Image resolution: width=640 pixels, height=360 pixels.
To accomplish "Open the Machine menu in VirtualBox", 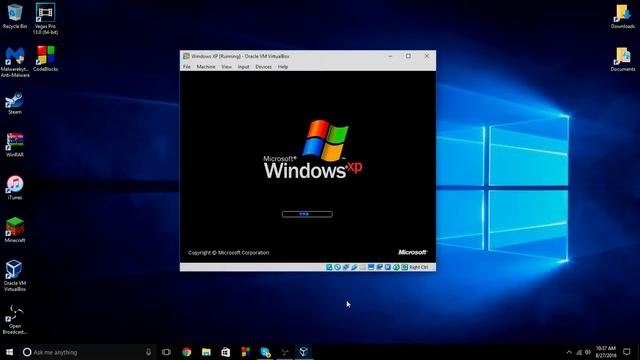I will pyautogui.click(x=206, y=67).
